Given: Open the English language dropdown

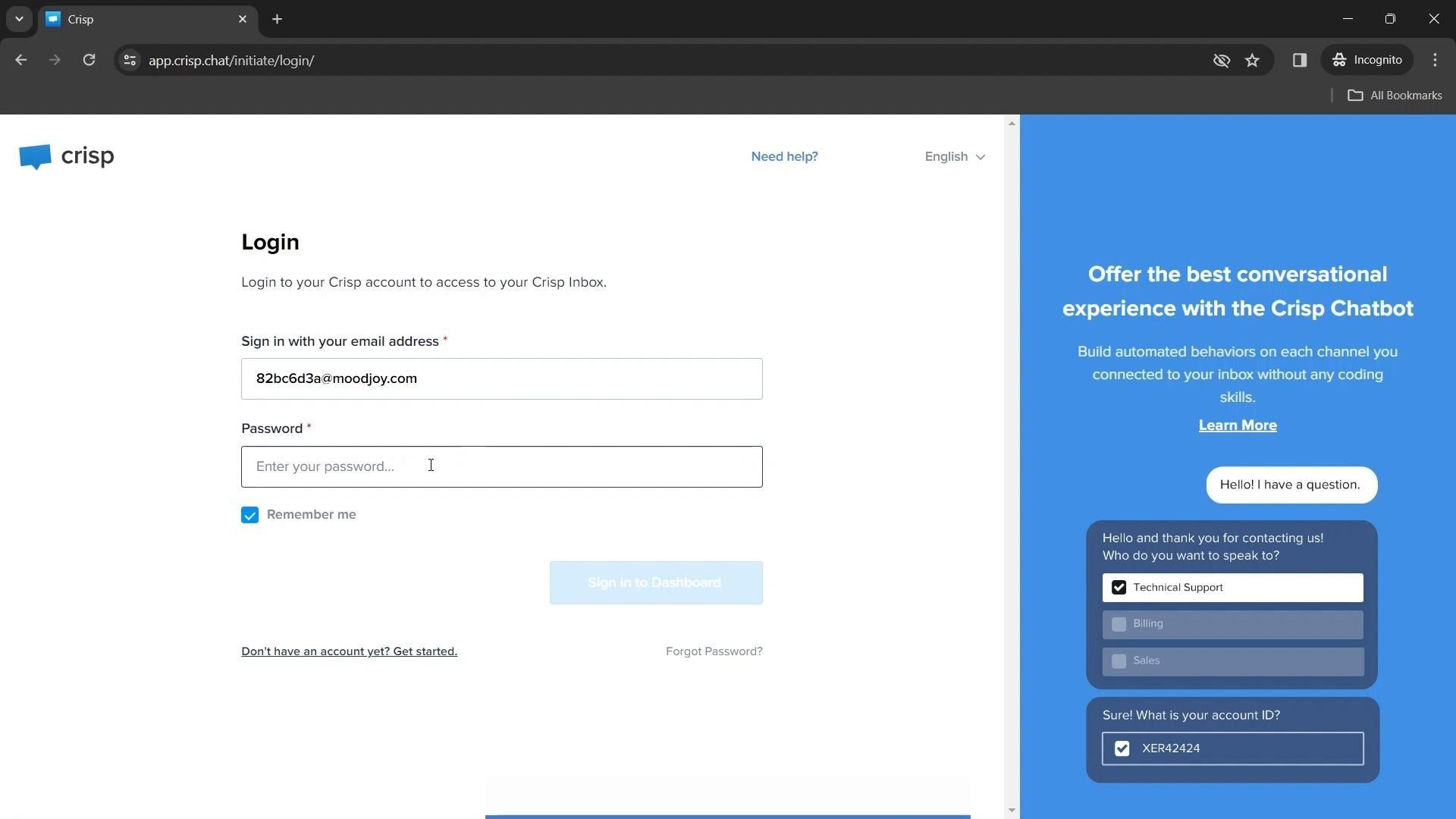Looking at the screenshot, I should [x=954, y=157].
